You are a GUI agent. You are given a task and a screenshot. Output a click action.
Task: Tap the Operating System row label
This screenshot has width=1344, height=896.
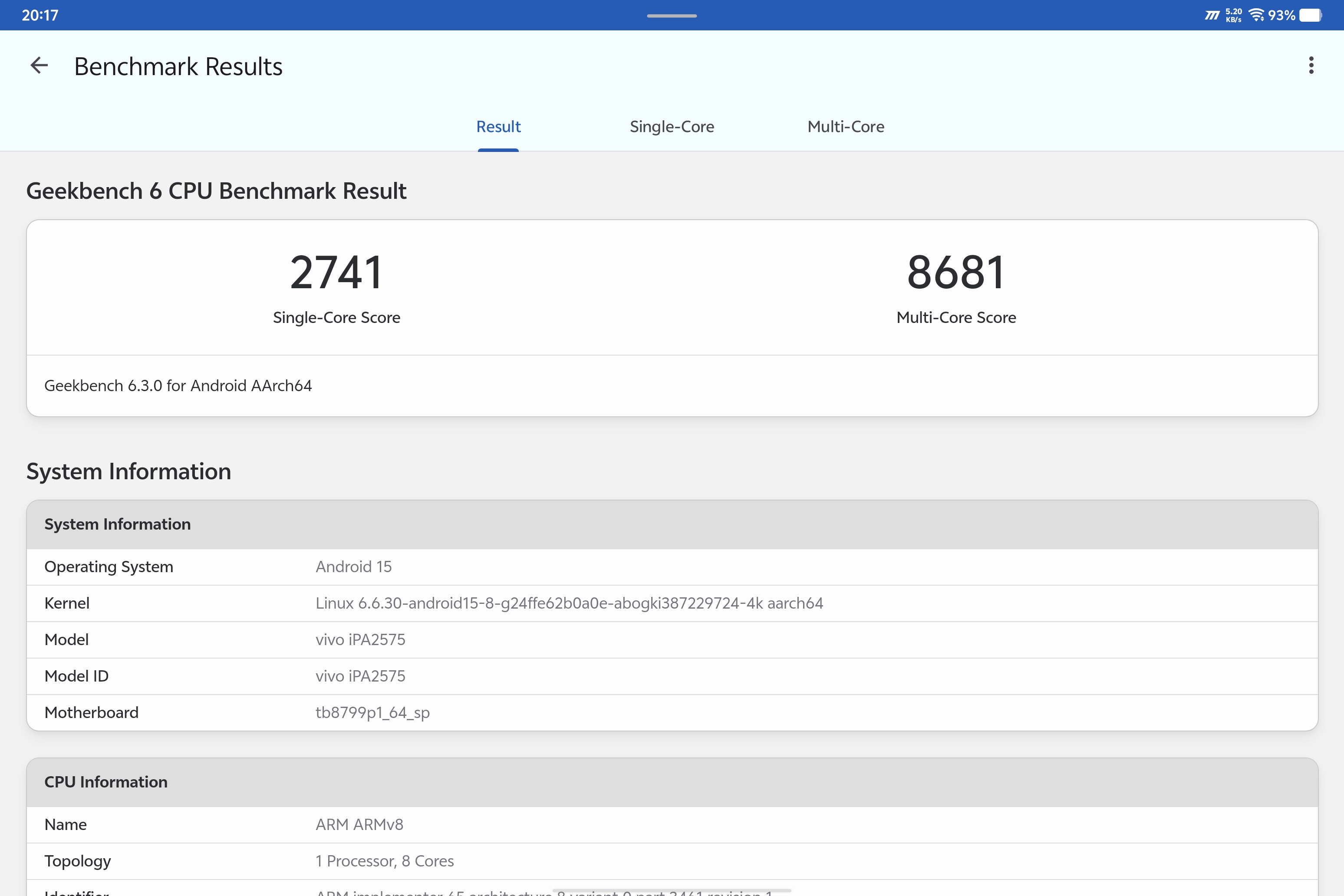pos(109,567)
